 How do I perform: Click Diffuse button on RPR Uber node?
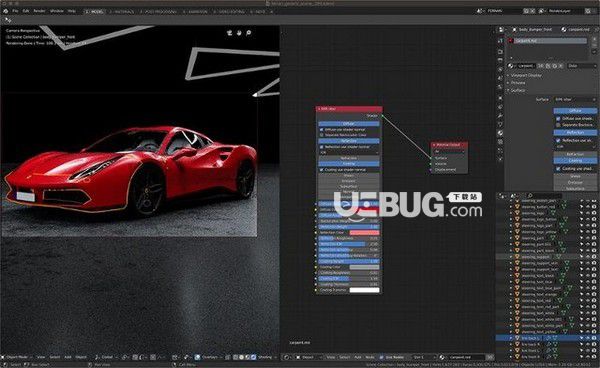click(x=349, y=124)
